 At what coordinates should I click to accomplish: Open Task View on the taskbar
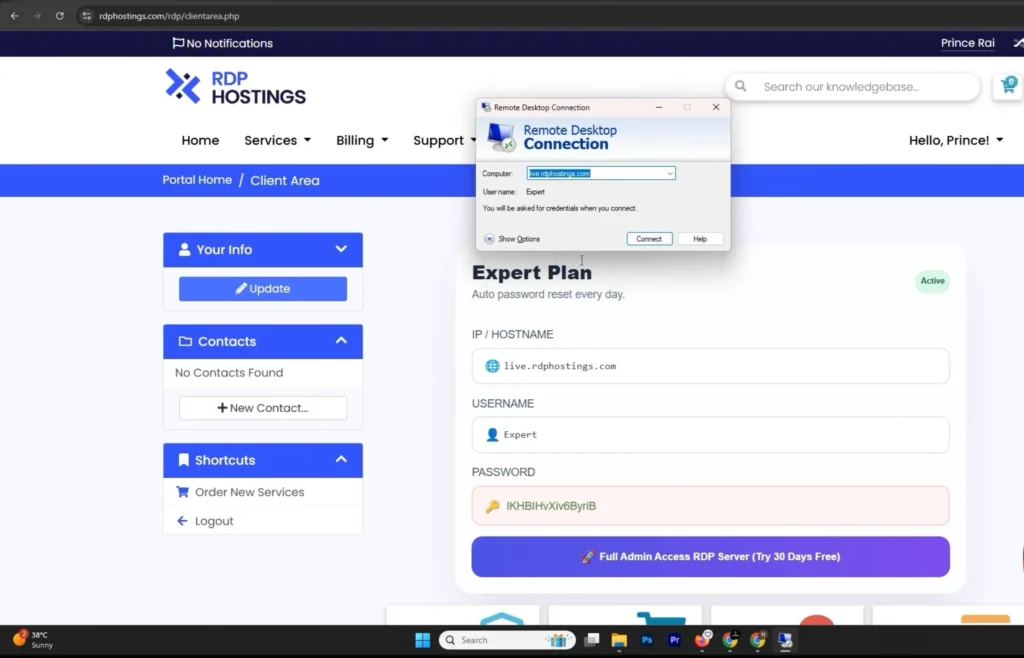[x=592, y=640]
